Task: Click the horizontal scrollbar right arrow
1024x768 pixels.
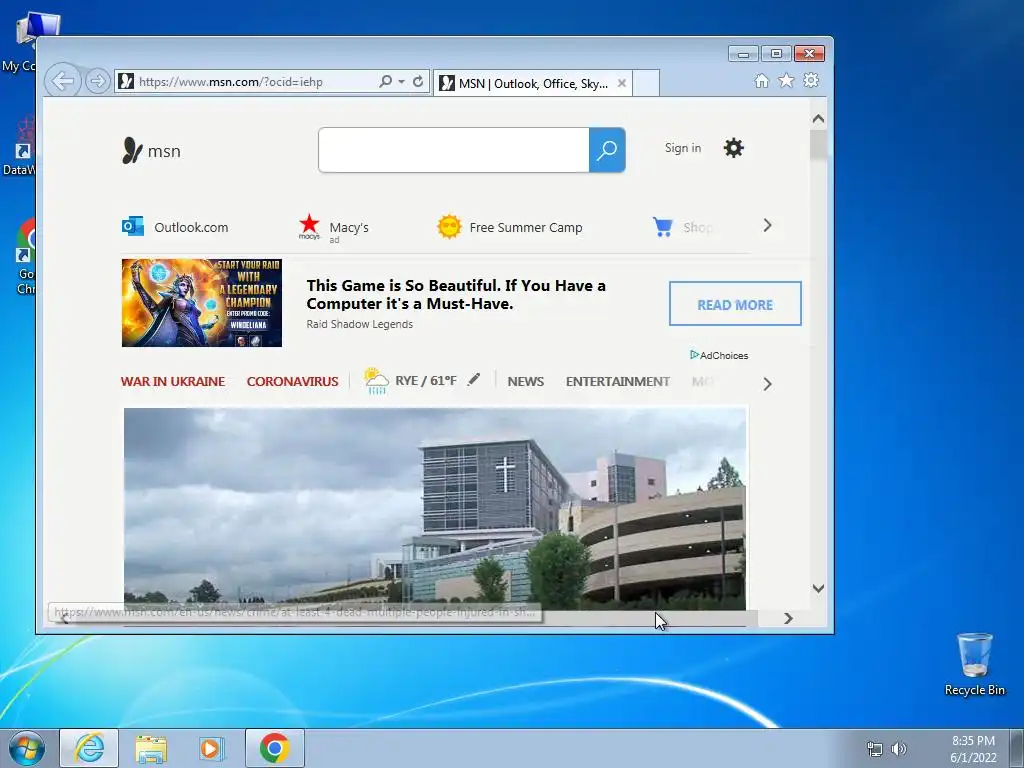Action: [788, 618]
